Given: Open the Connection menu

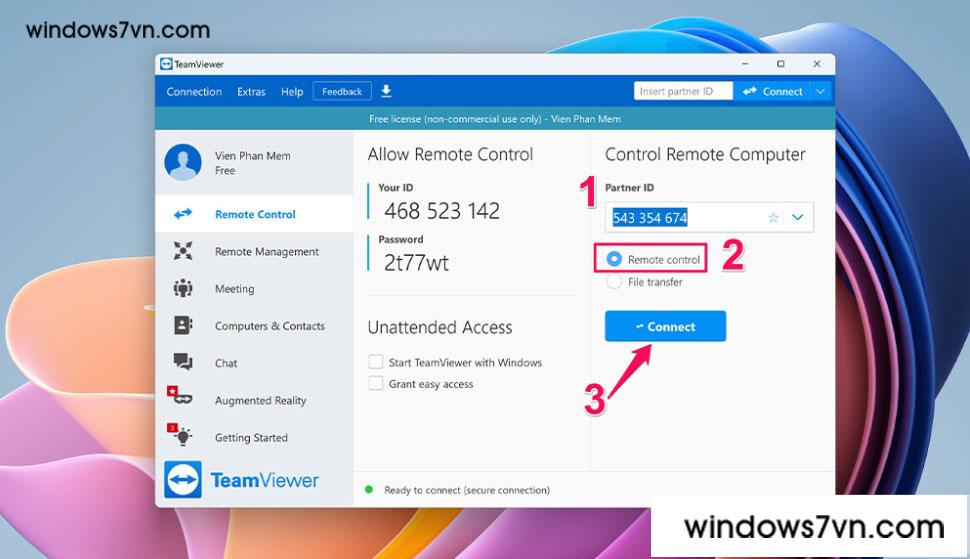Looking at the screenshot, I should pyautogui.click(x=194, y=92).
